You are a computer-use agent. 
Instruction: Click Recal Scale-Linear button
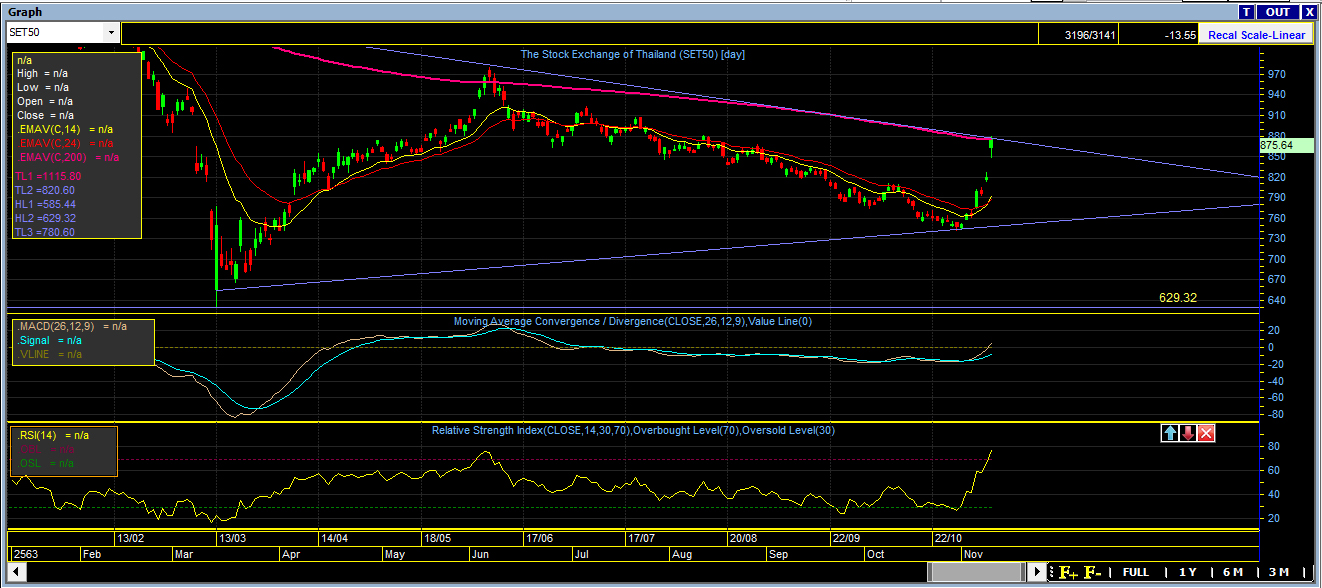tap(1256, 35)
